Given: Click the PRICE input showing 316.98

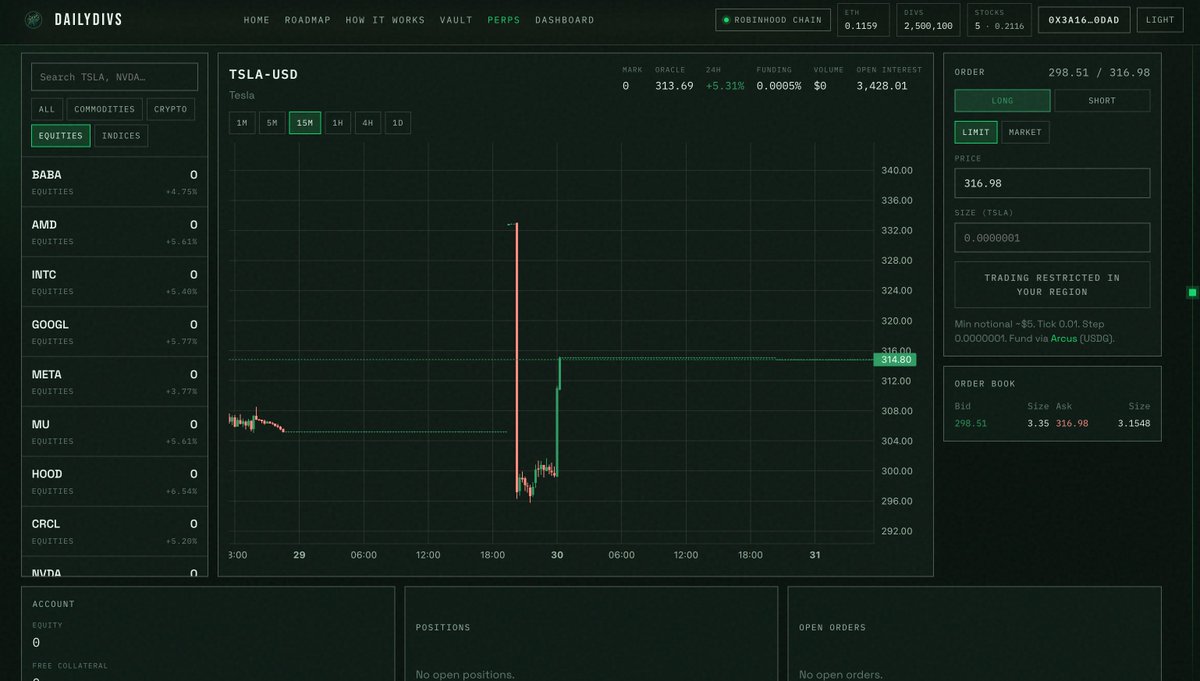Looking at the screenshot, I should pos(1052,183).
